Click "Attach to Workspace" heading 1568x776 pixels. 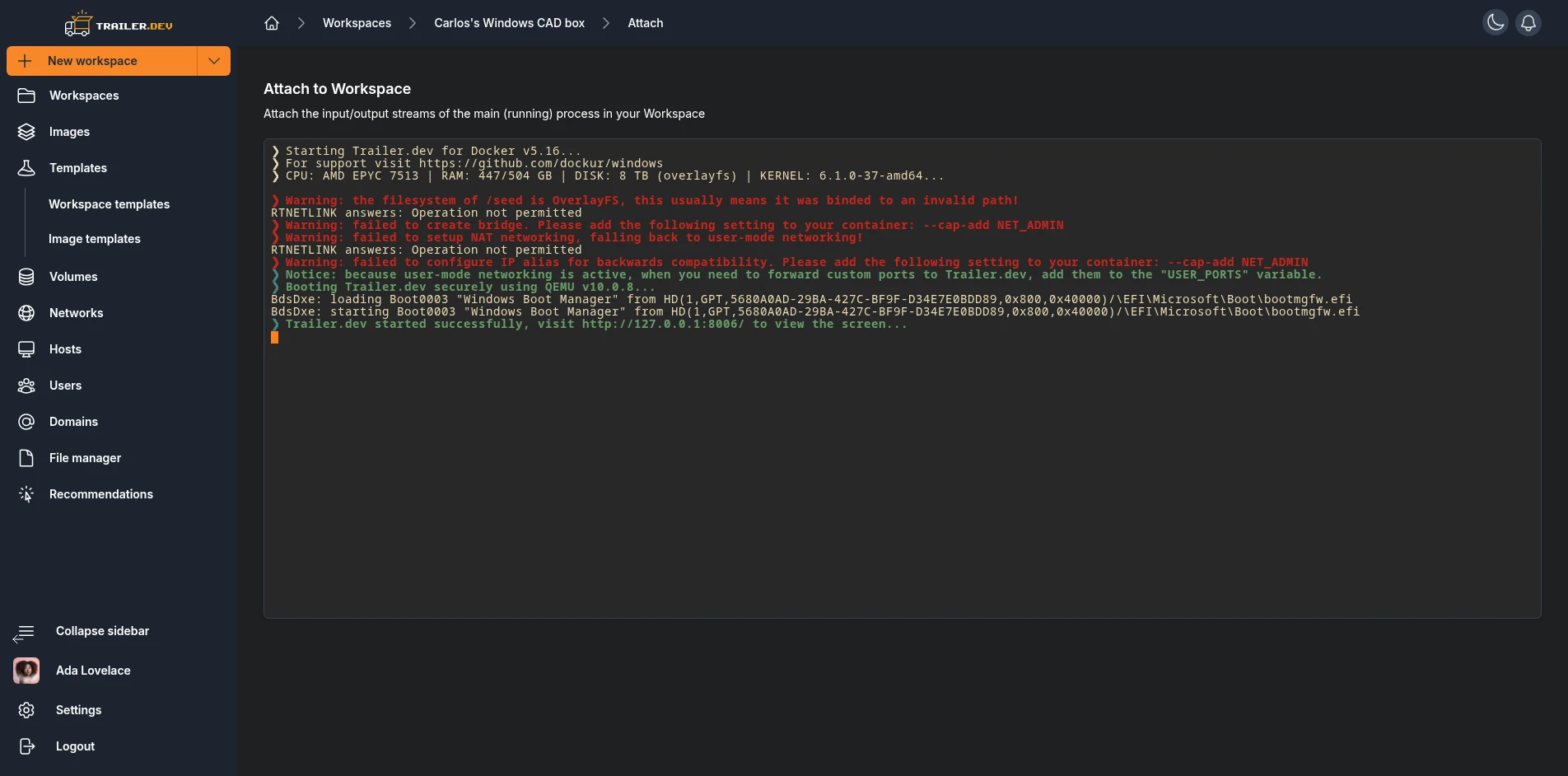coord(337,89)
